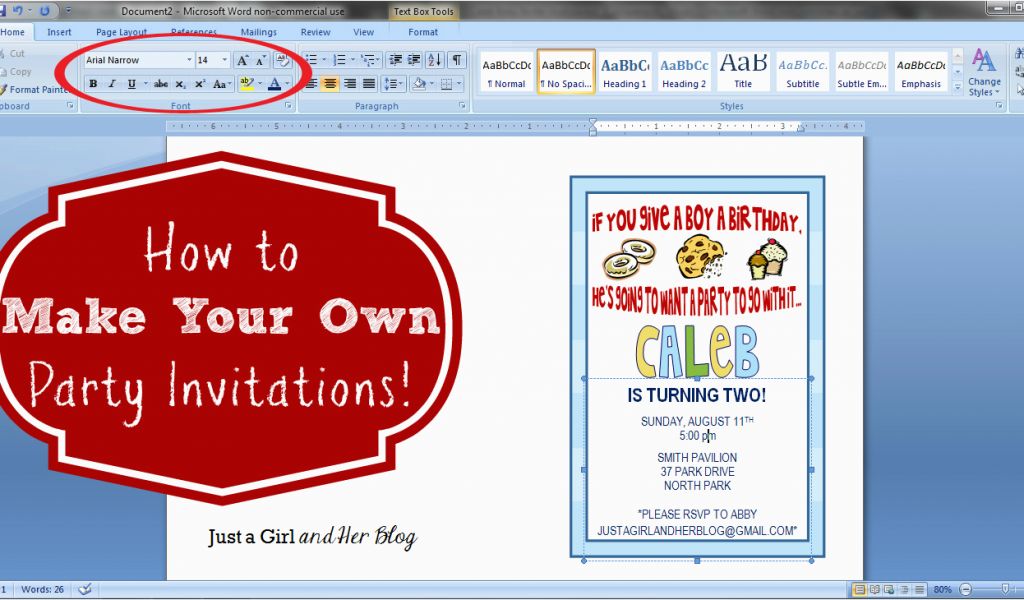This screenshot has height=600, width=1024.
Task: Open the Arial Narrow font name dropdown
Action: pos(189,60)
